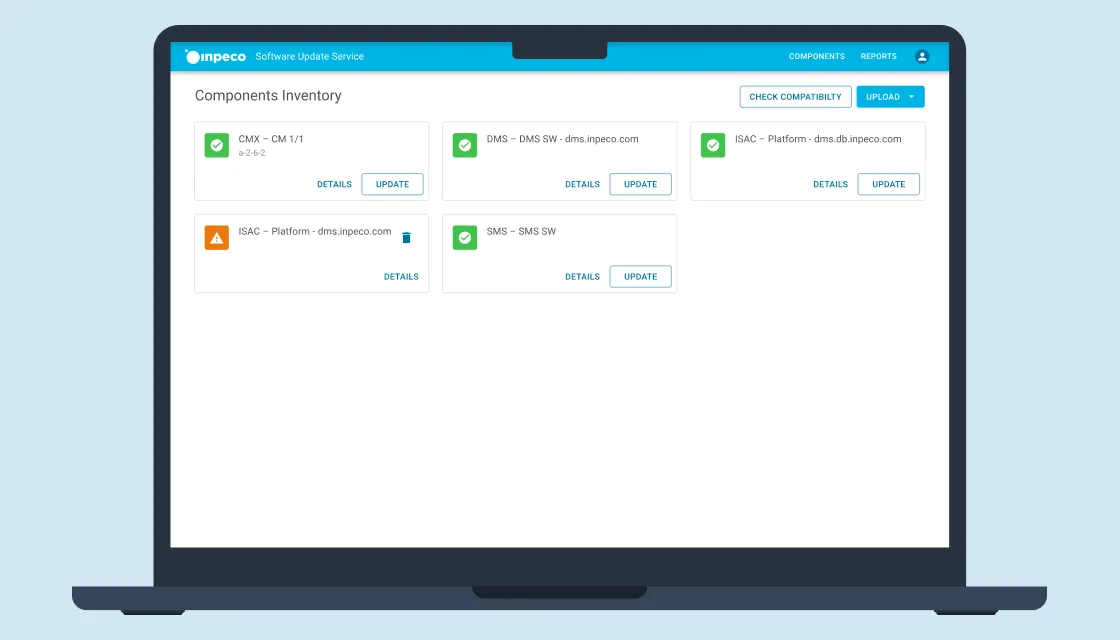1120x640 pixels.
Task: Click green check icon for ISAC dms.db.inpeco.com
Action: click(x=713, y=145)
